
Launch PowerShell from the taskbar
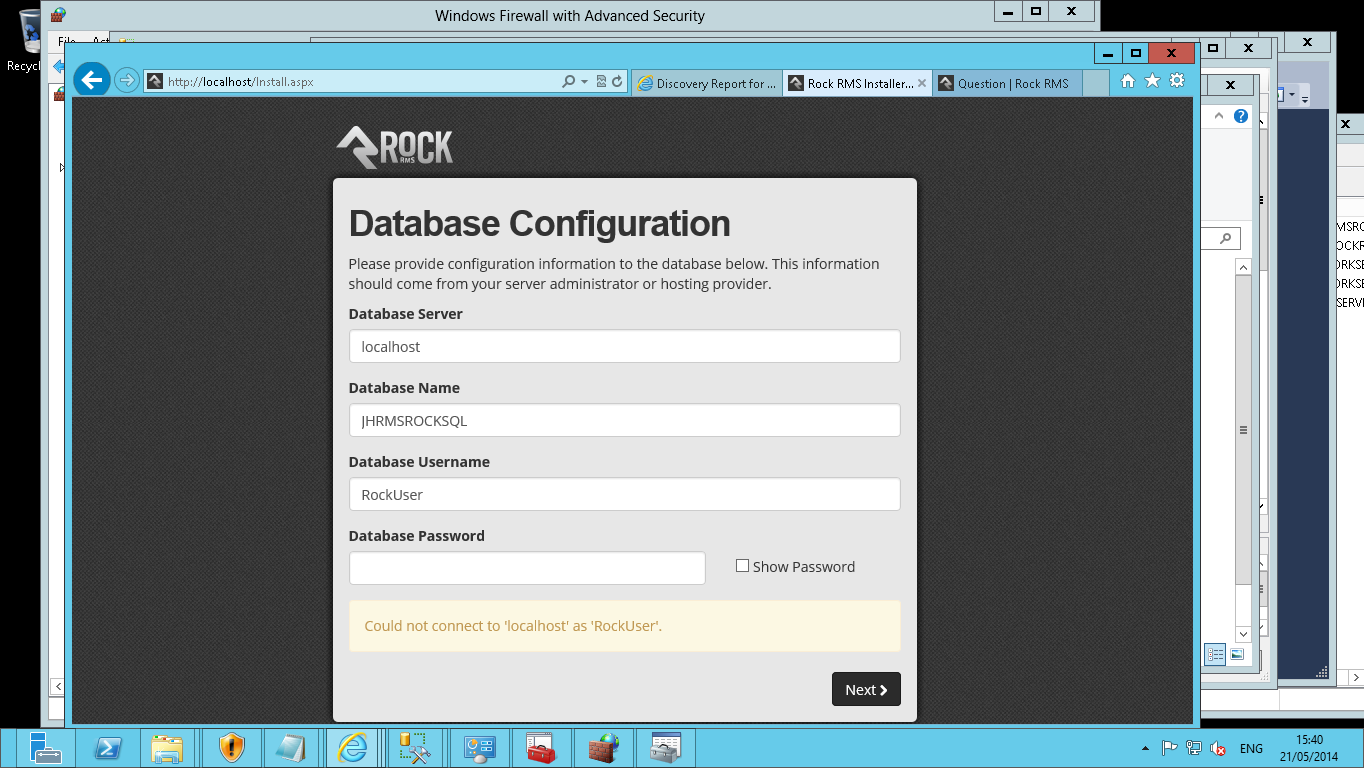[108, 748]
